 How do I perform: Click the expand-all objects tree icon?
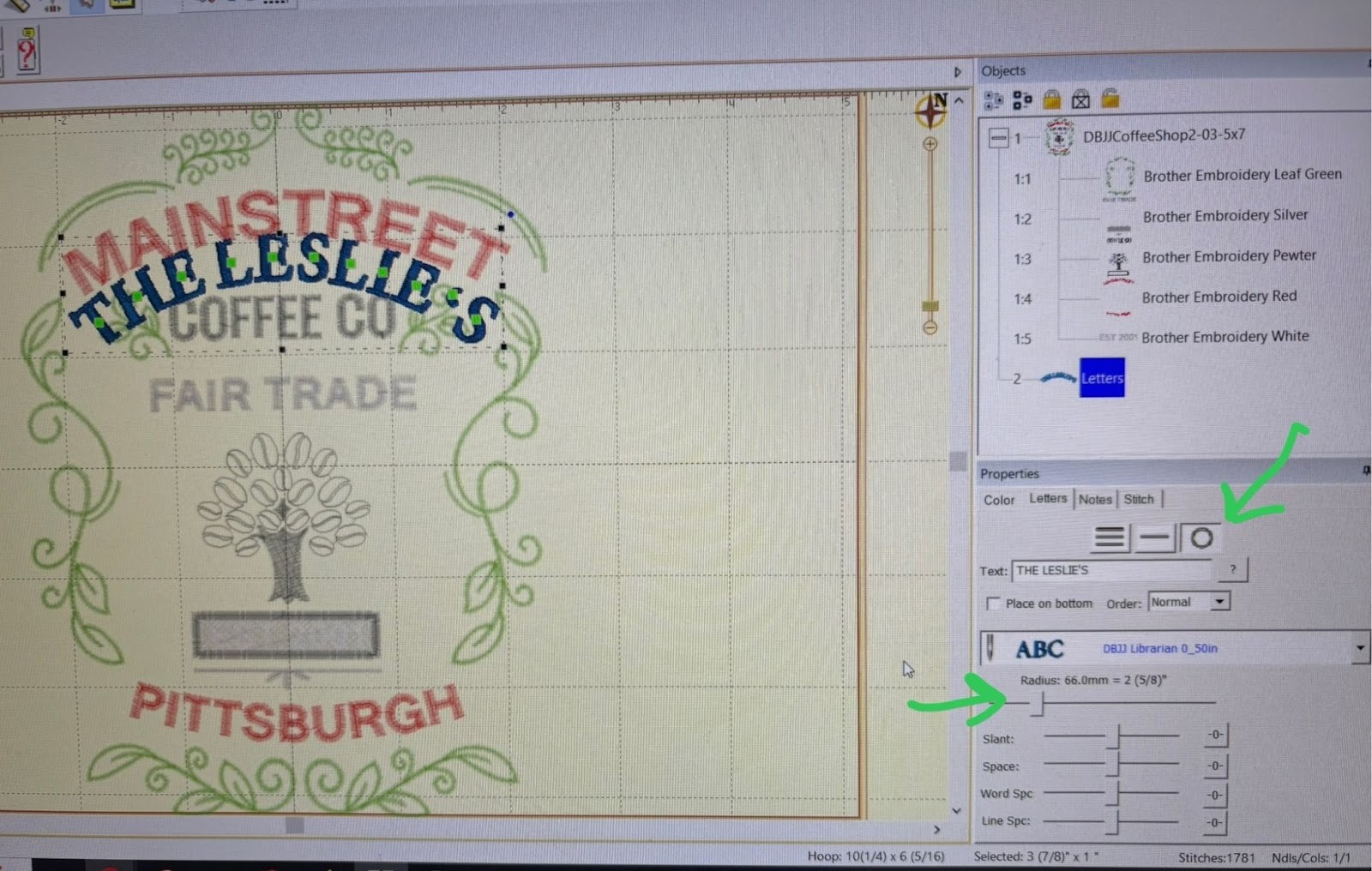coord(994,100)
